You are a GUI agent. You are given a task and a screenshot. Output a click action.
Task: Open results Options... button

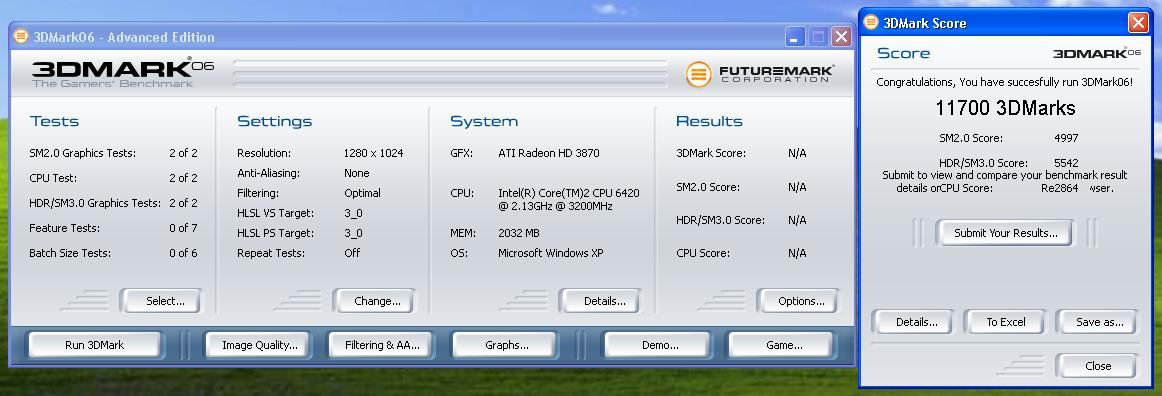coord(797,301)
